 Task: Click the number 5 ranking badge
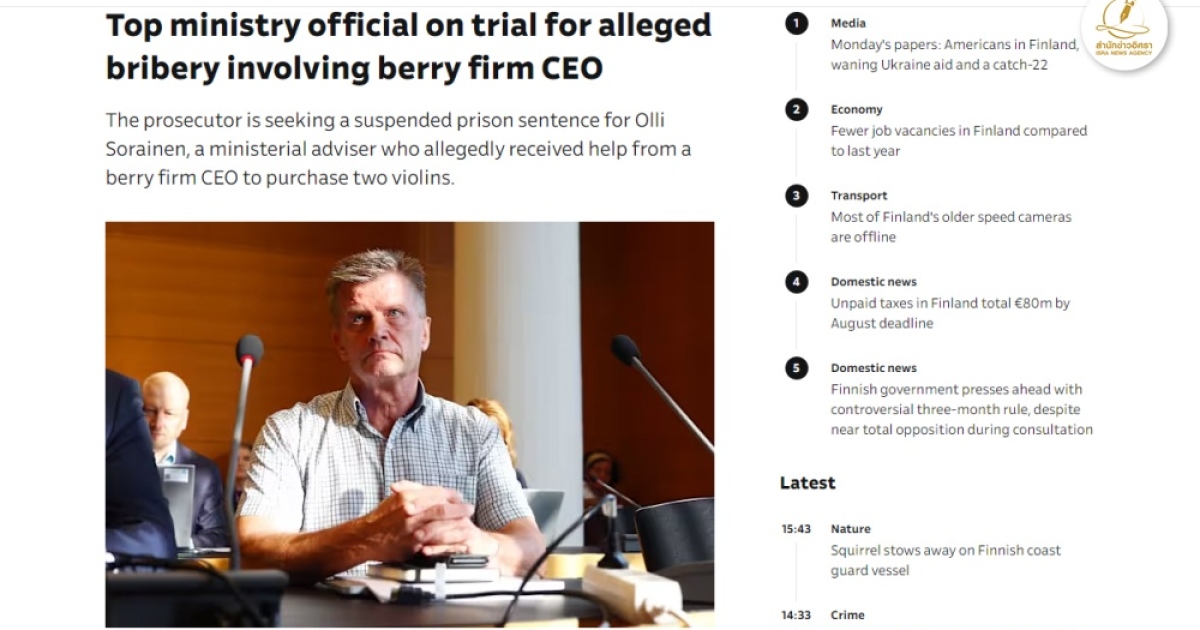[796, 368]
